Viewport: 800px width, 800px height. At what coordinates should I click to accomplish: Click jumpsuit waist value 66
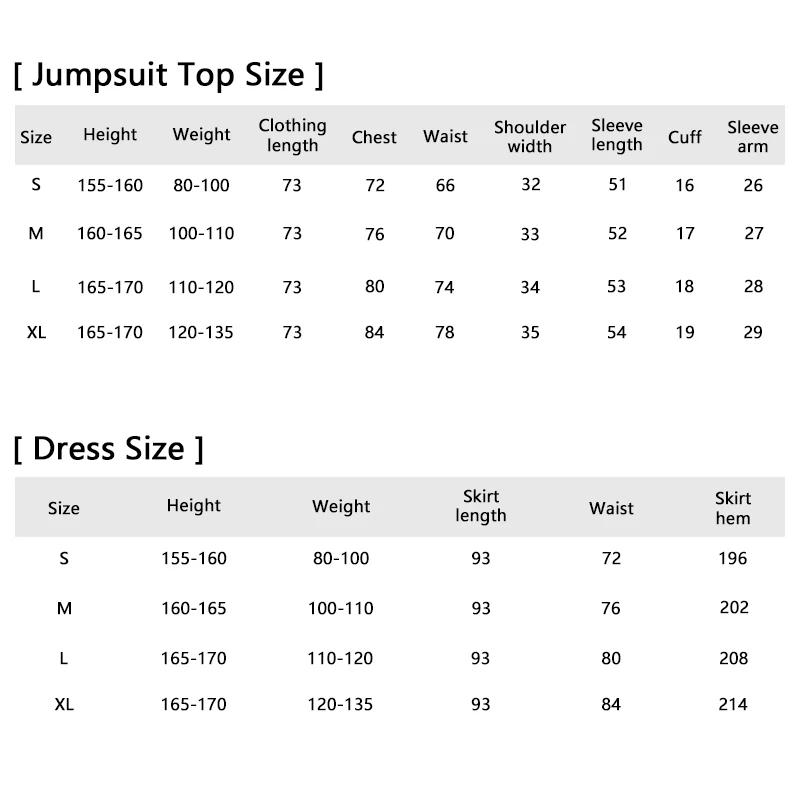(x=445, y=185)
